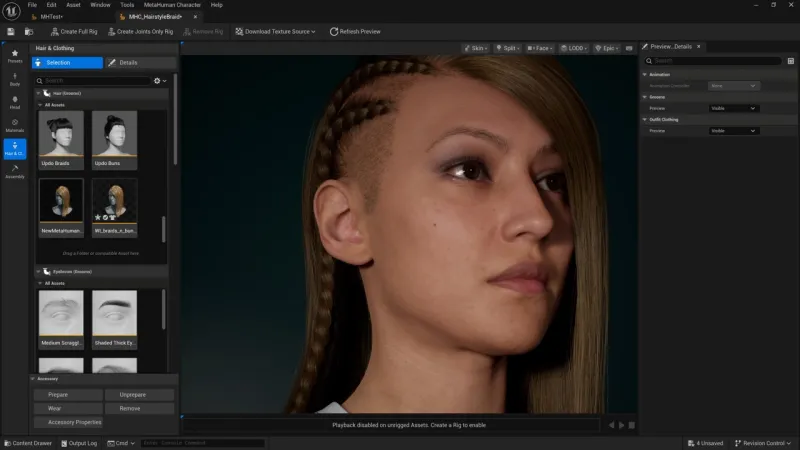Screen dimensions: 800x450
Task: Open the Materials sidebar section
Action: (15, 125)
